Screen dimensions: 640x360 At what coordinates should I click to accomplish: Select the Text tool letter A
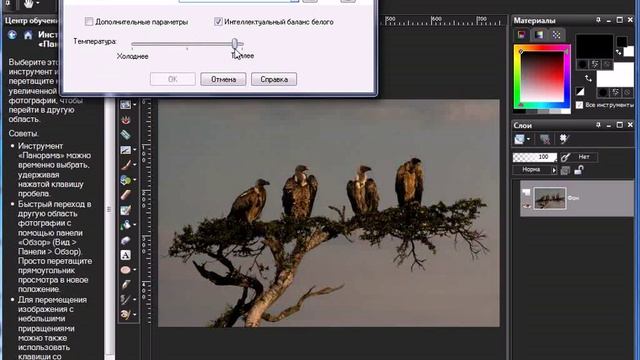pyautogui.click(x=125, y=255)
